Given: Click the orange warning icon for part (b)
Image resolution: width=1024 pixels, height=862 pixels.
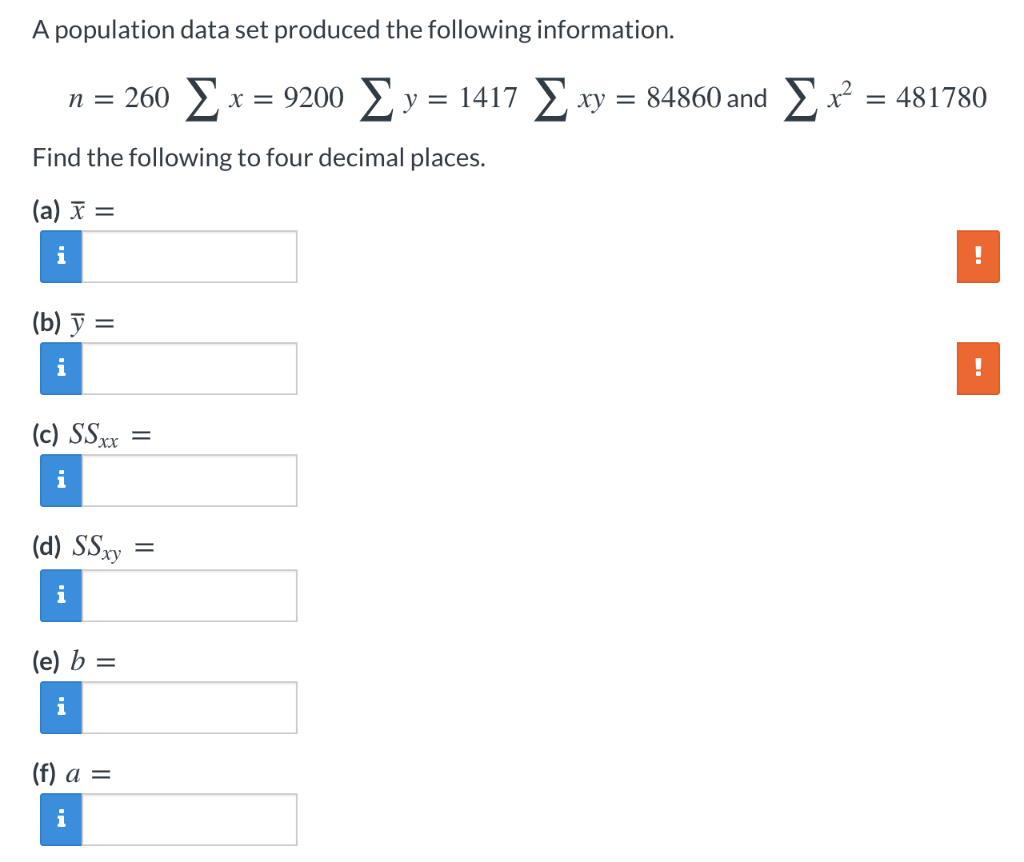Looking at the screenshot, I should tap(977, 368).
